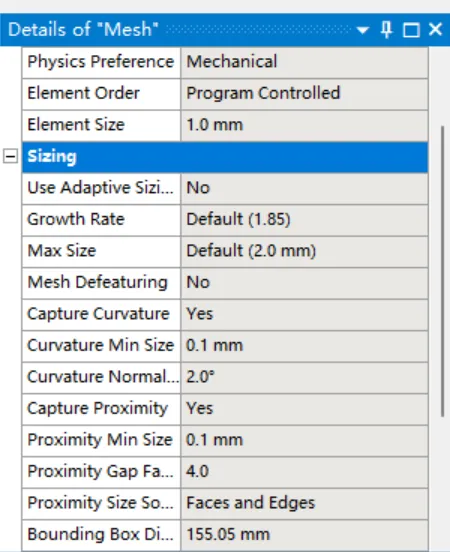This screenshot has height=552, width=450.
Task: Edit the Element Size 1.0 mm field
Action: pyautogui.click(x=304, y=126)
